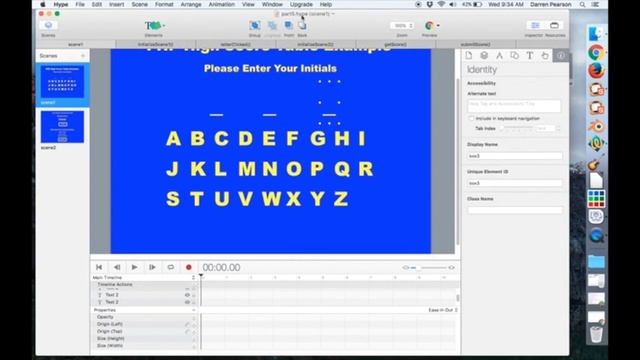The image size is (640, 360).
Task: Toggle the red record button
Action: [x=189, y=267]
